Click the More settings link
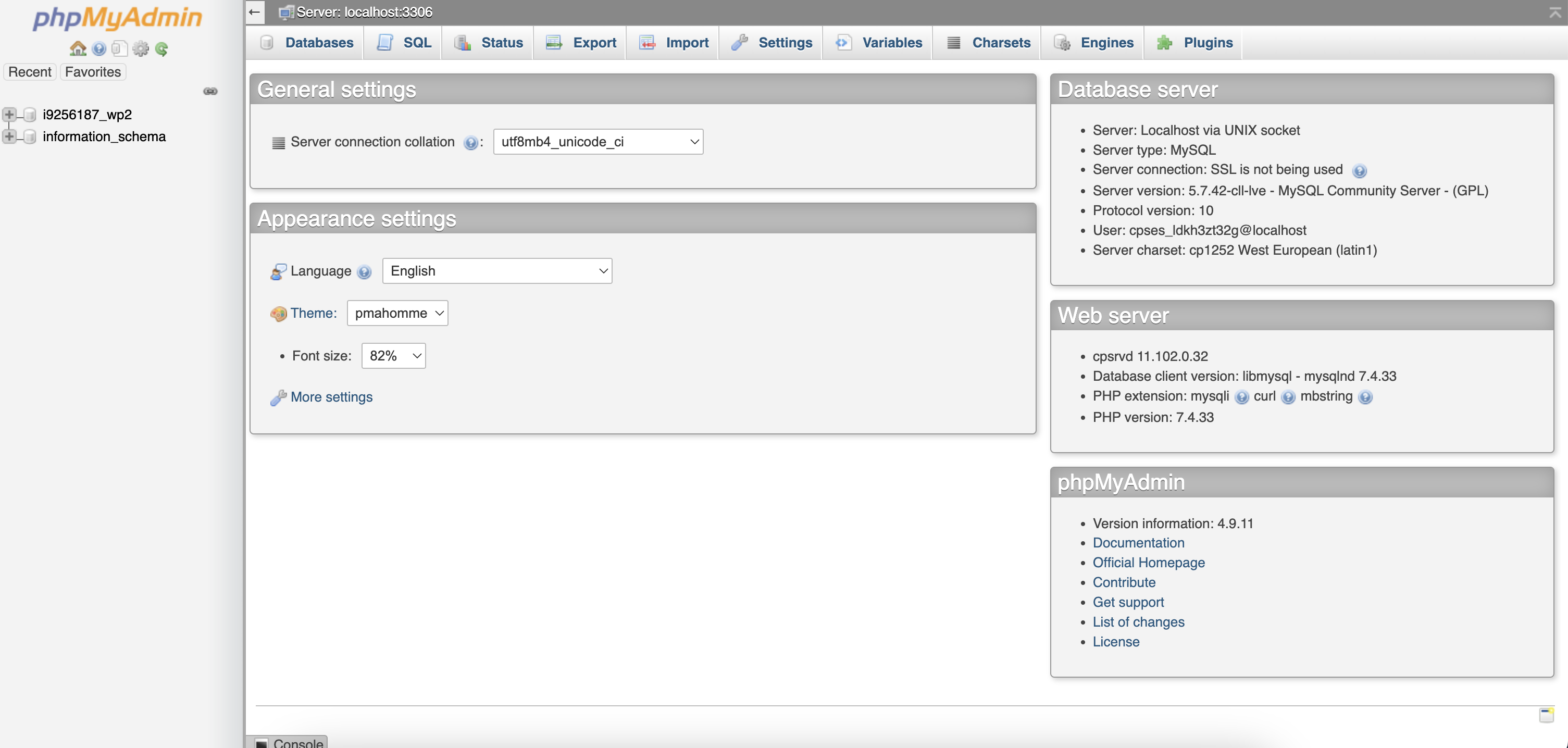The height and width of the screenshot is (748, 1568). coord(331,397)
